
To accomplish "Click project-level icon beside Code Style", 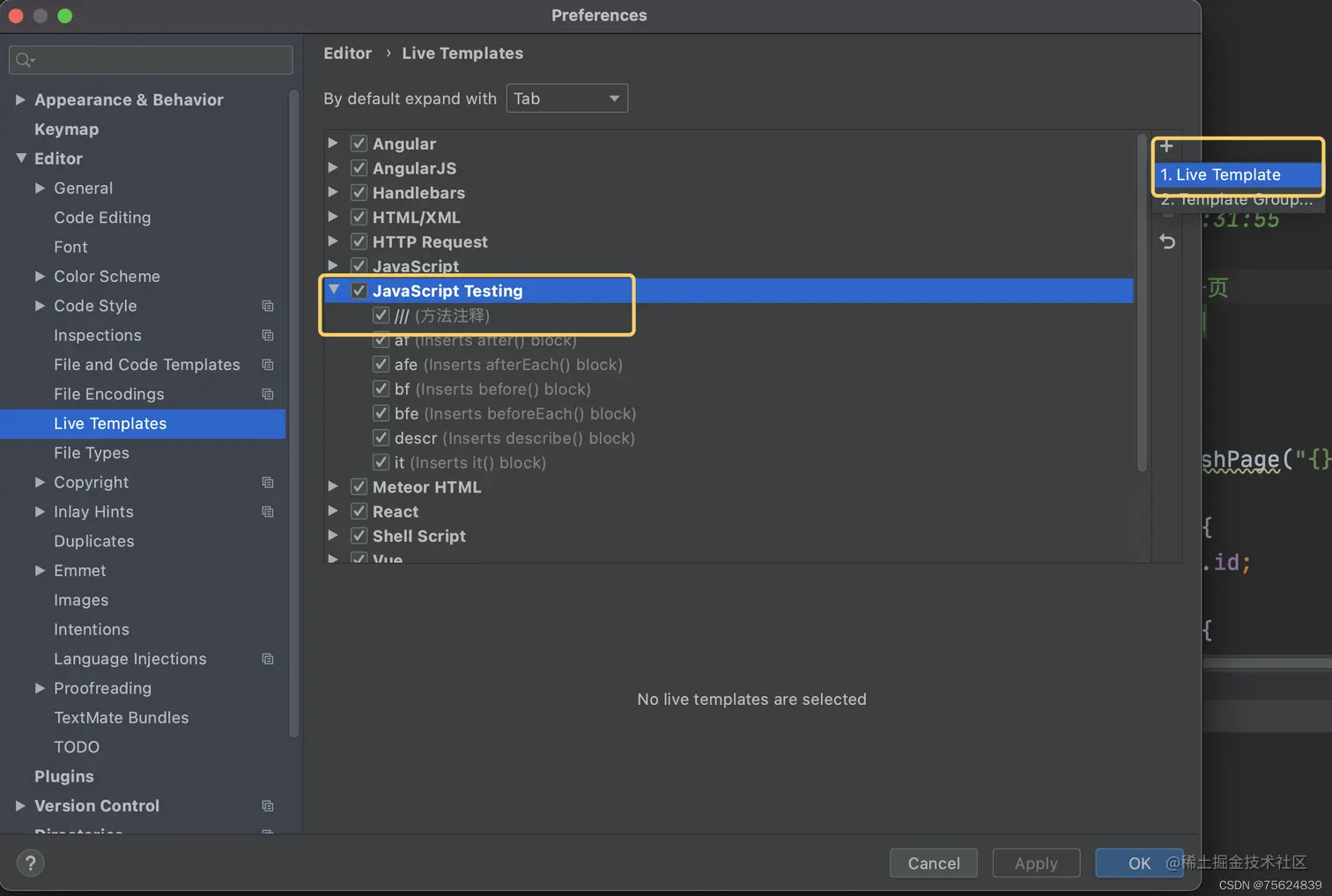I will [268, 306].
